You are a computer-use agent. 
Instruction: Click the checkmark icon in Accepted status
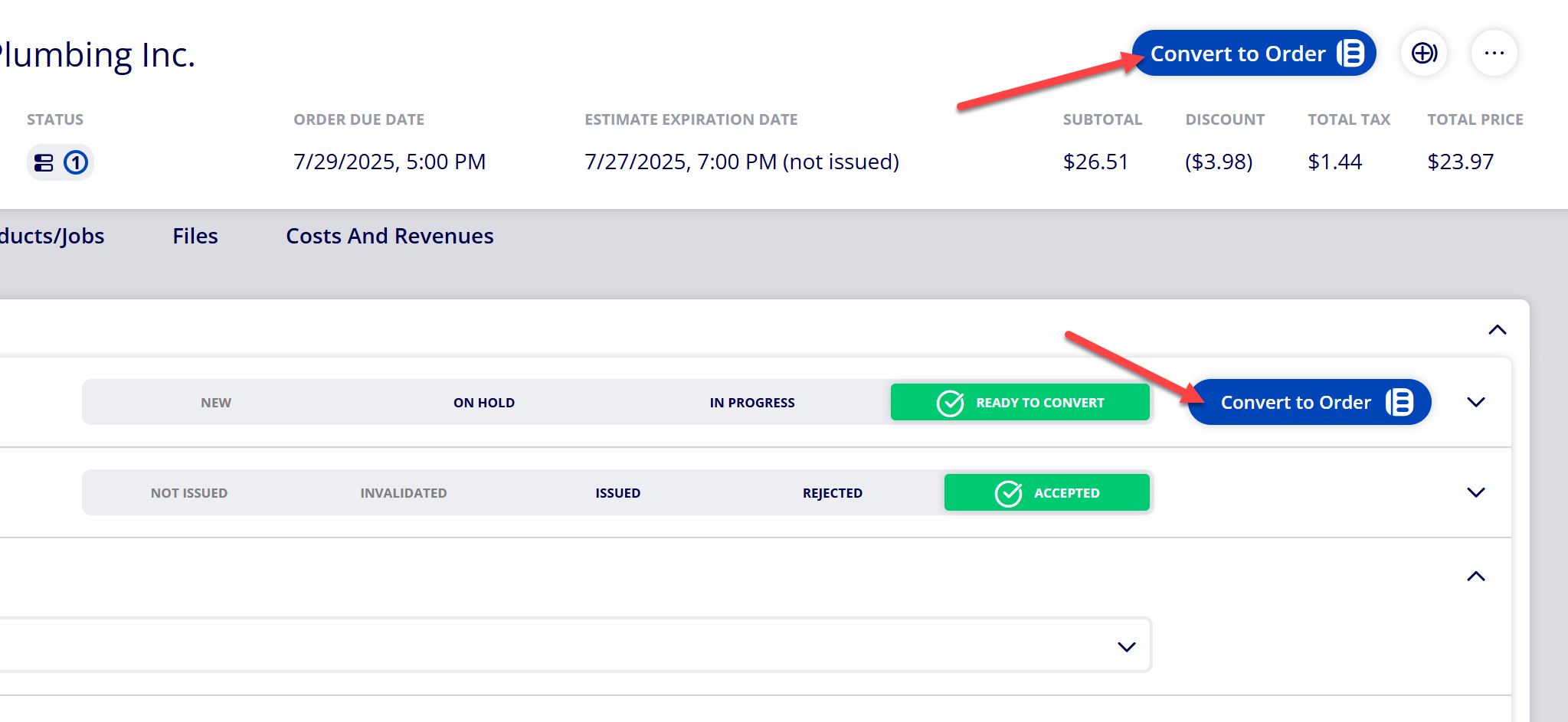click(x=1008, y=493)
